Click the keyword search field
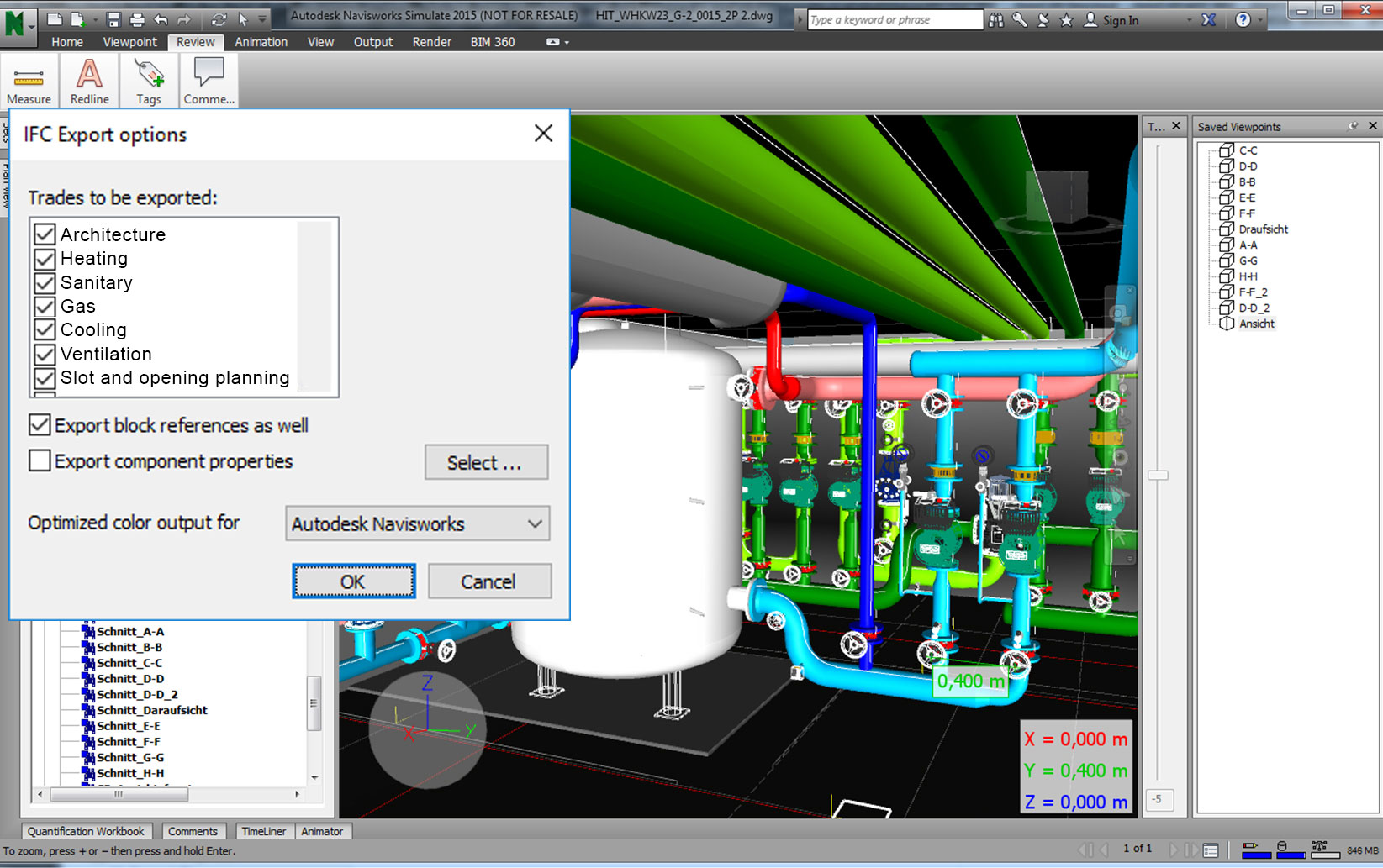The height and width of the screenshot is (868, 1383). click(x=894, y=19)
